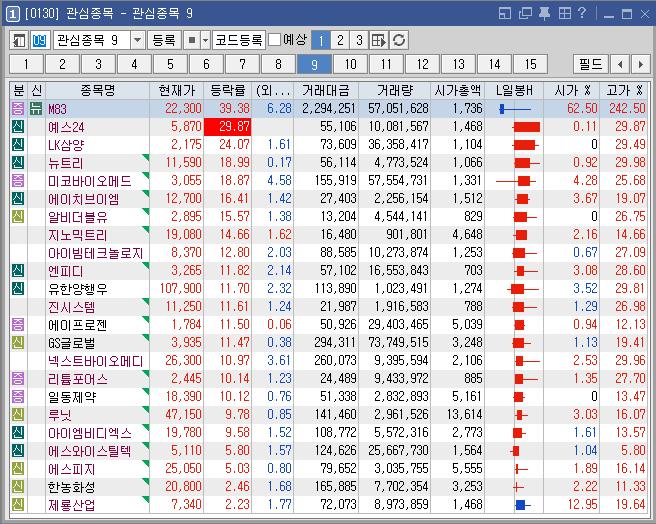
Task: Click the 코드등록 button
Action: click(x=238, y=40)
